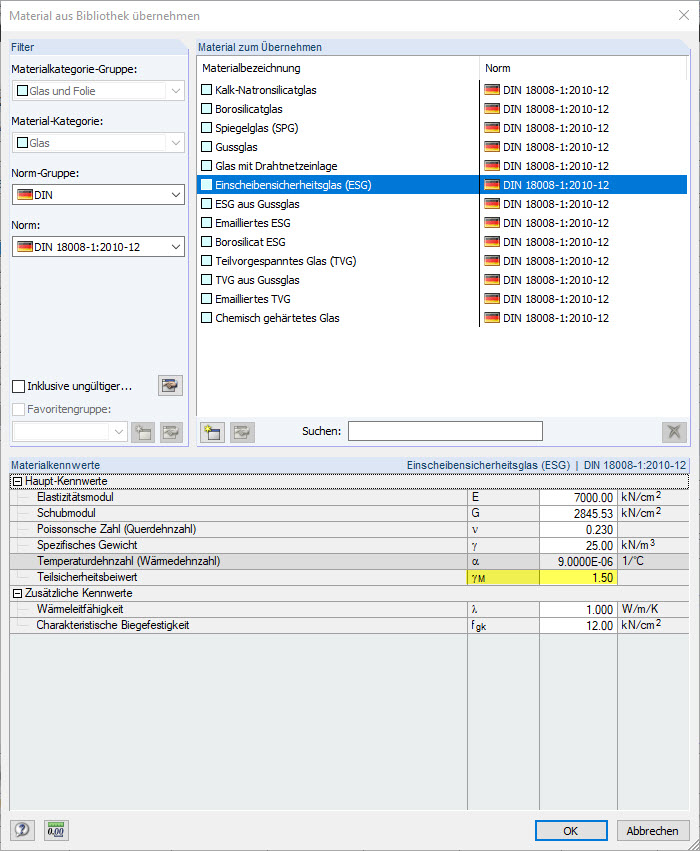This screenshot has width=700, height=851.
Task: Select Teilvorgespanntes Glas (TVG) material
Action: [285, 261]
